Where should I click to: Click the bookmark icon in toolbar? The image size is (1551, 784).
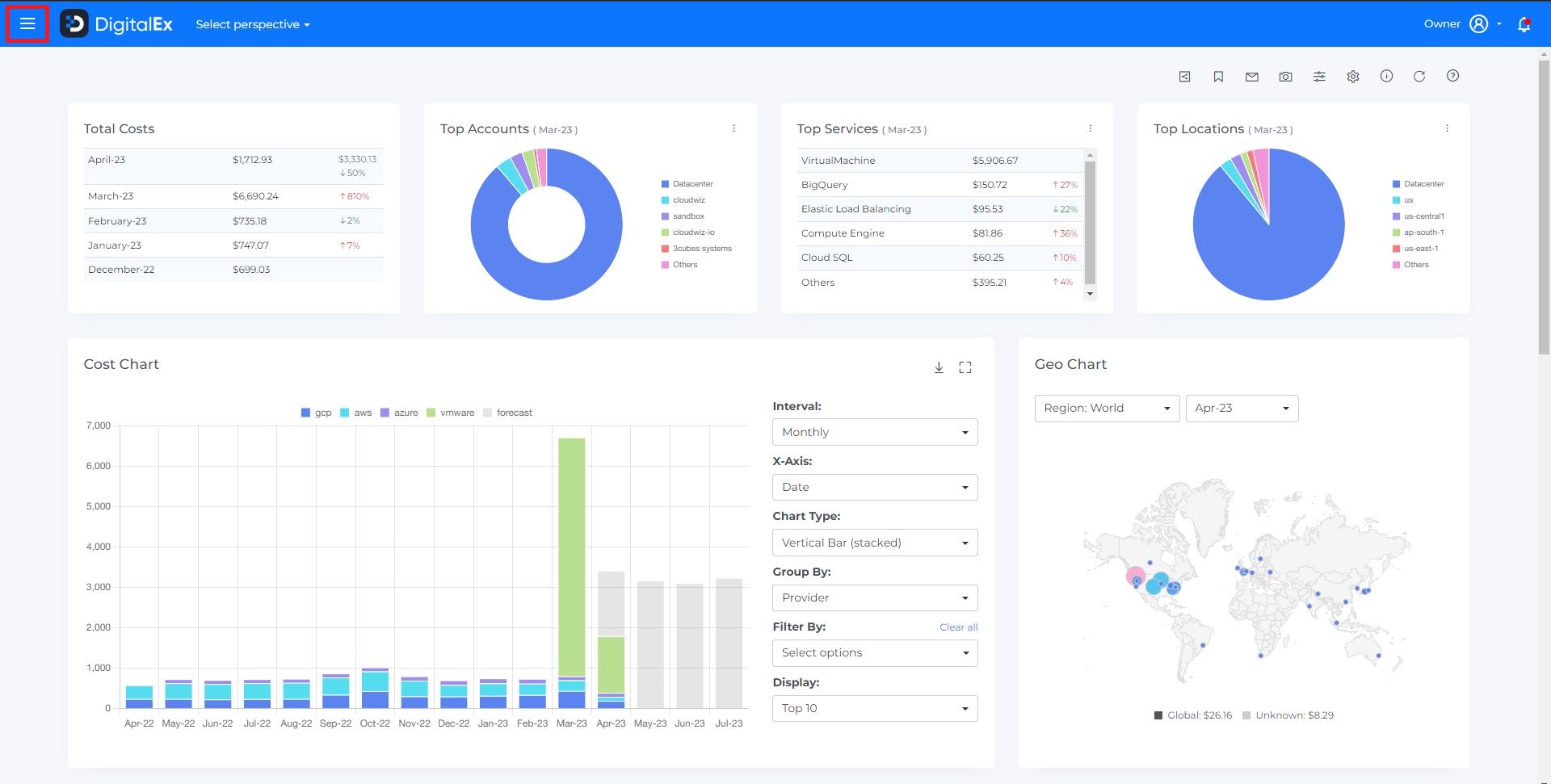[1218, 77]
